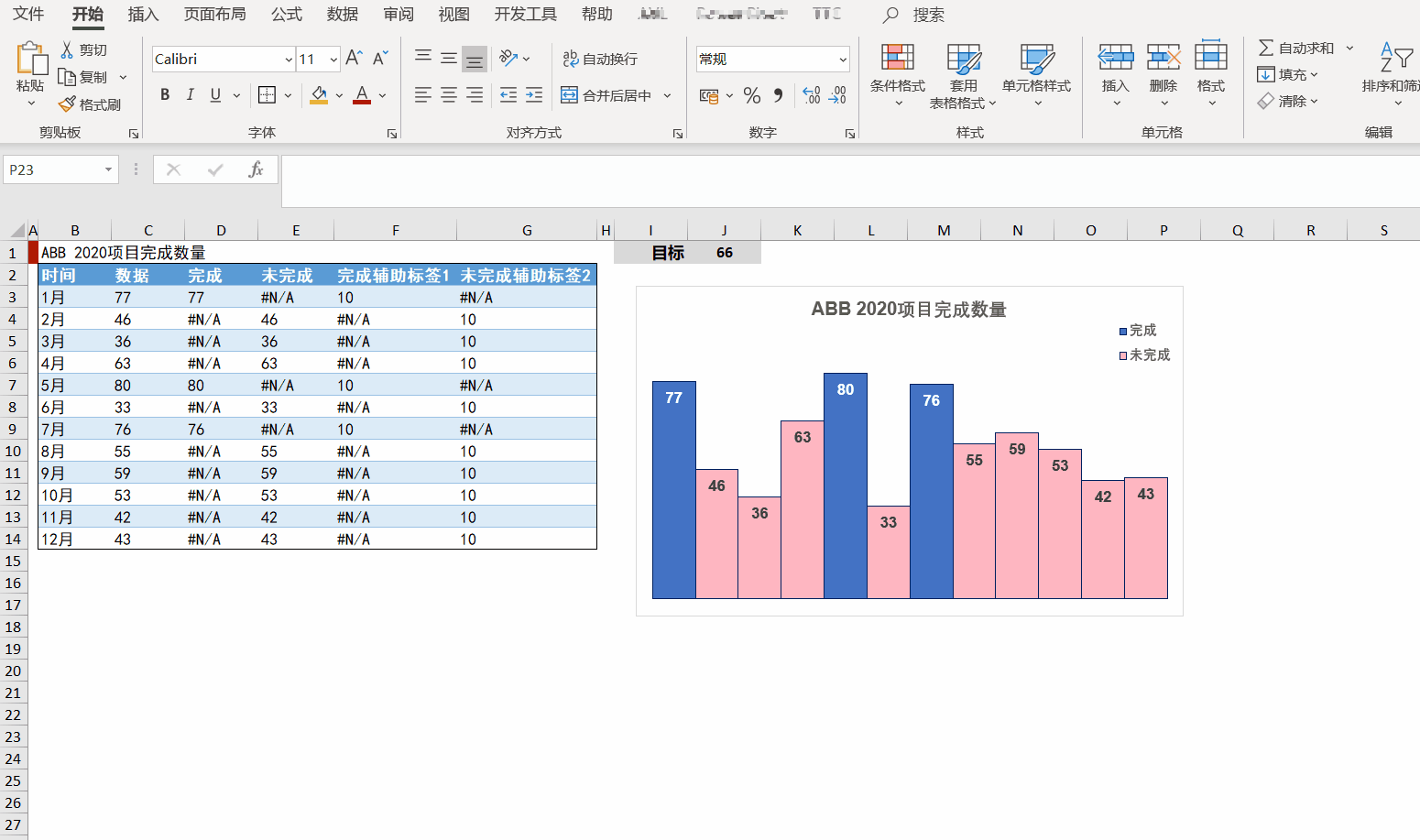Click the text Orientation icon
The width and height of the screenshot is (1420, 840).
click(508, 58)
